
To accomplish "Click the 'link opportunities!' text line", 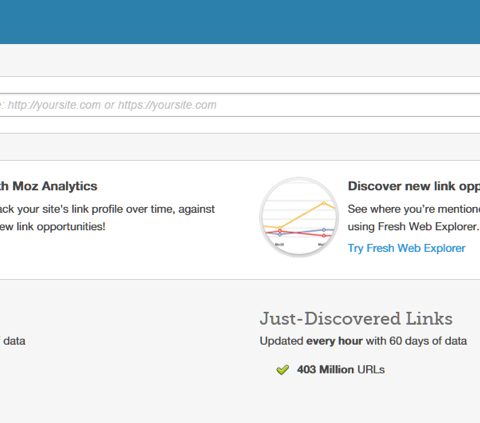I will [x=53, y=227].
